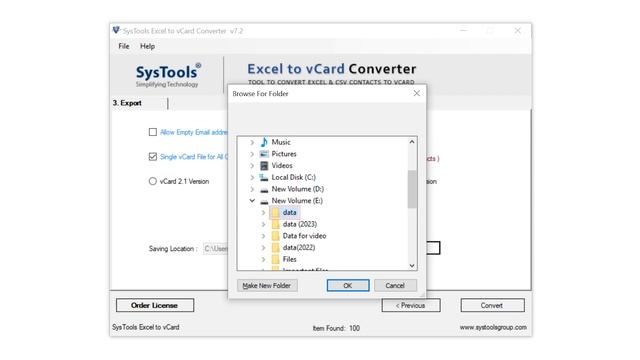Select the Videos tree item label
The width and height of the screenshot is (640, 360).
click(x=282, y=166)
